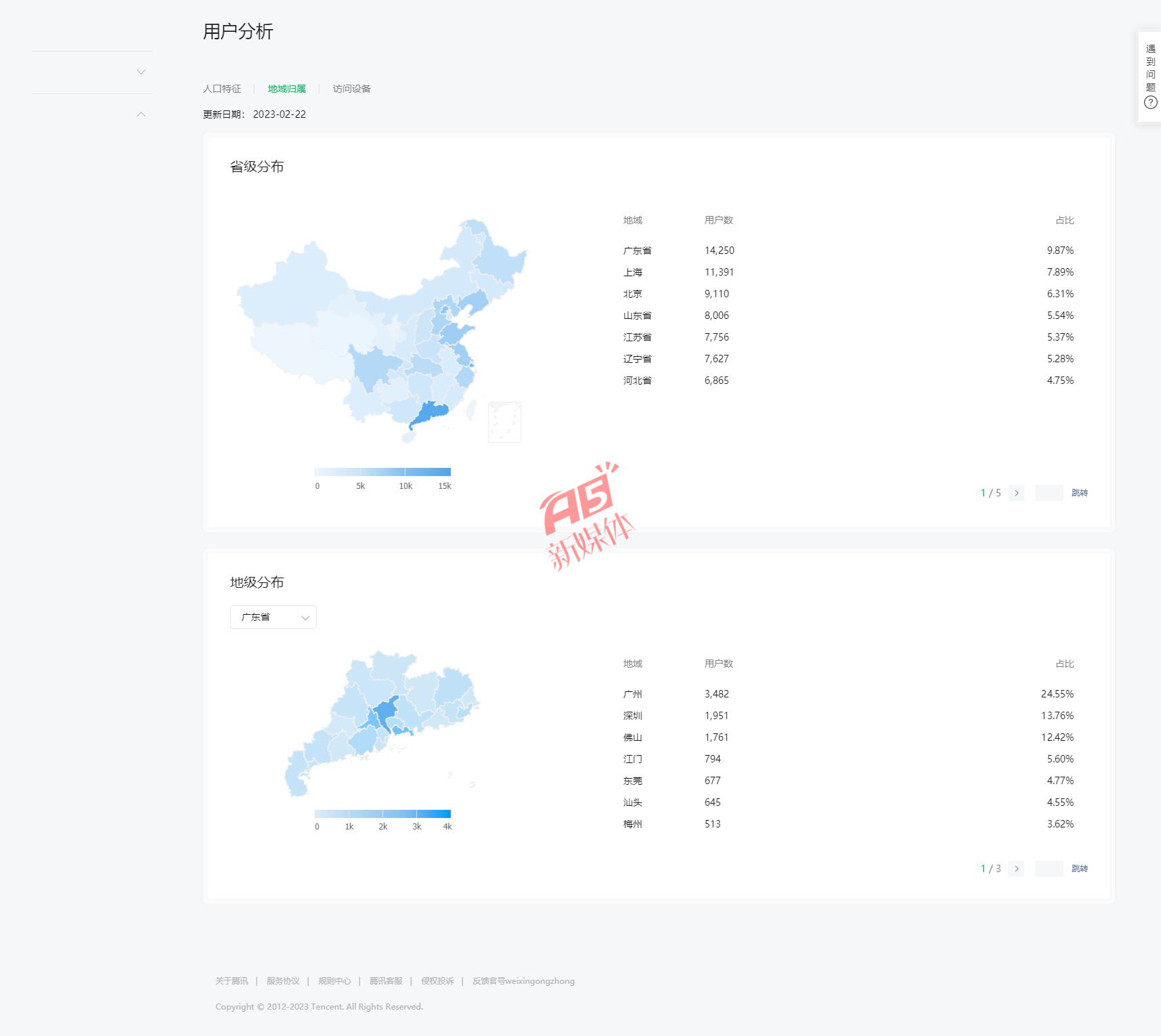Select the 汕头 row in city table
Viewport: 1161px width, 1036px height.
tap(848, 802)
